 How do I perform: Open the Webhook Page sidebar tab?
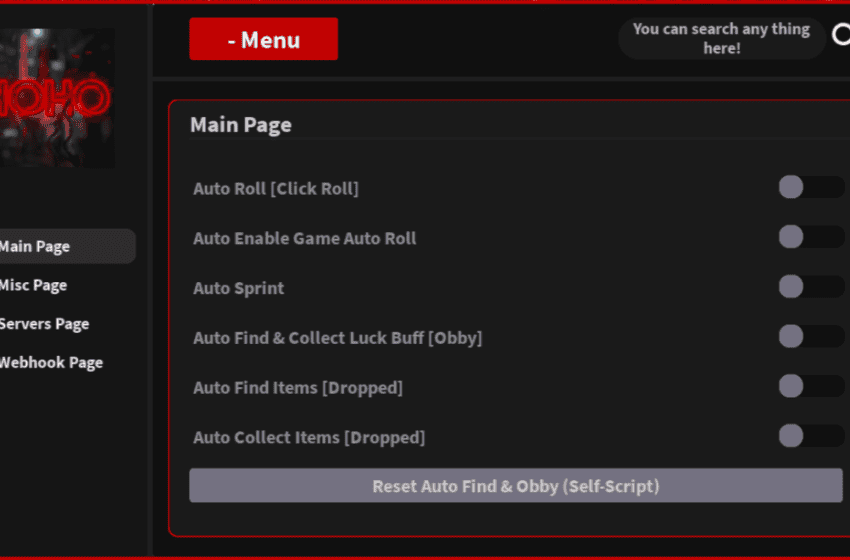(x=51, y=363)
